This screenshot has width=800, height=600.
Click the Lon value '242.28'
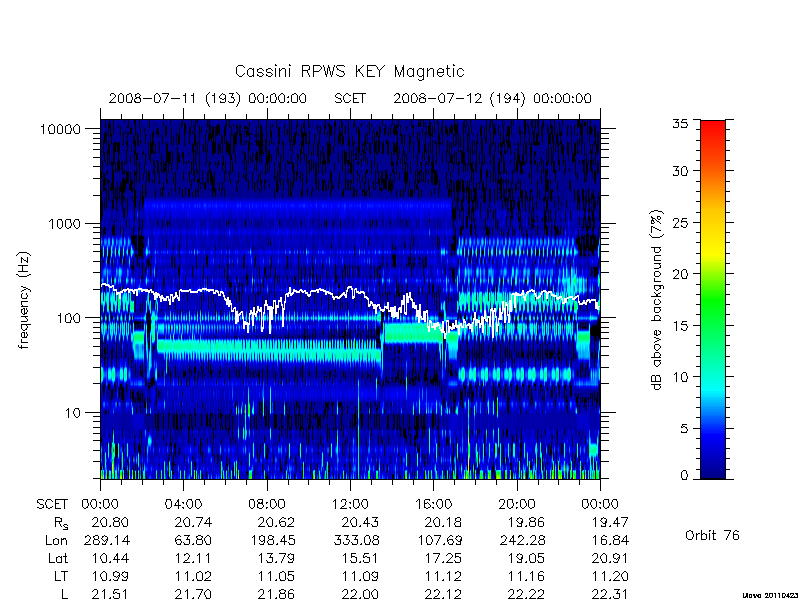[522, 540]
